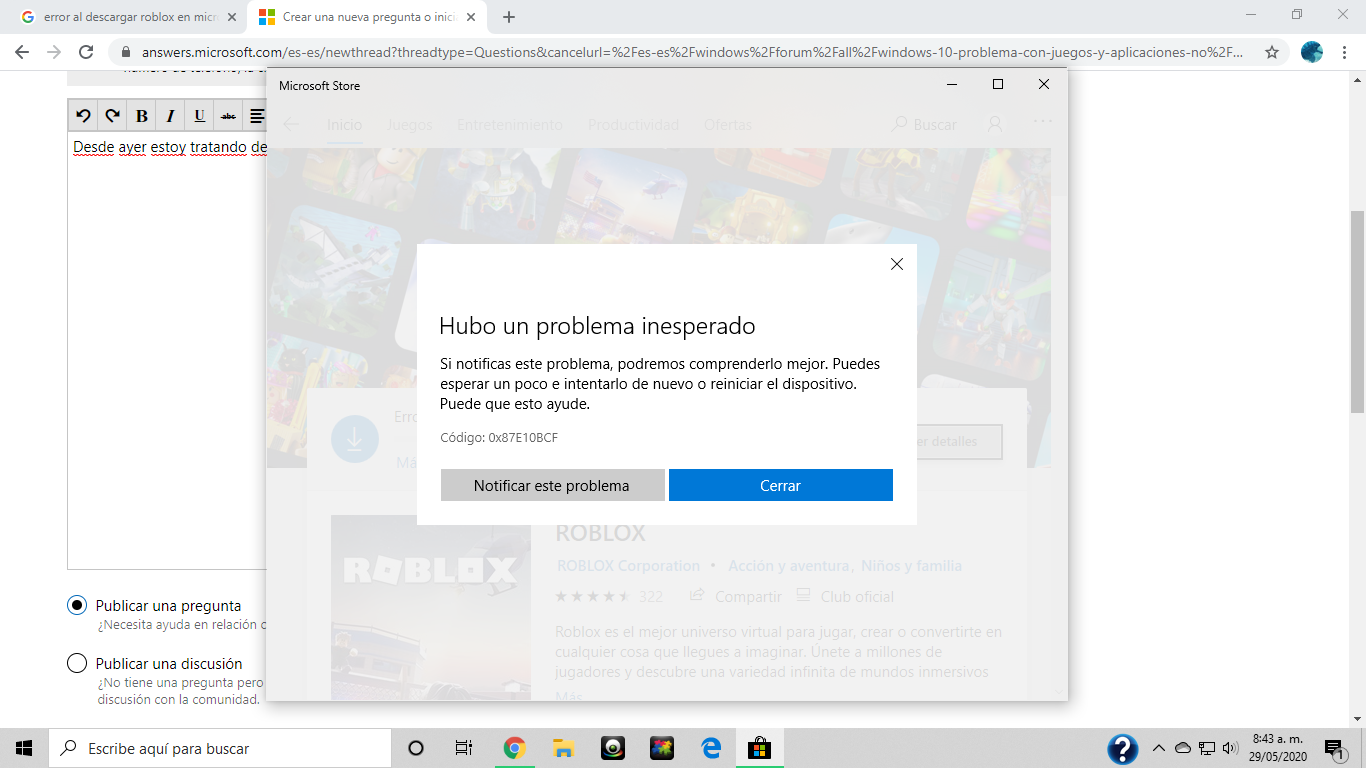Open blue help question mark tray icon
The image size is (1366, 768).
(x=1123, y=749)
